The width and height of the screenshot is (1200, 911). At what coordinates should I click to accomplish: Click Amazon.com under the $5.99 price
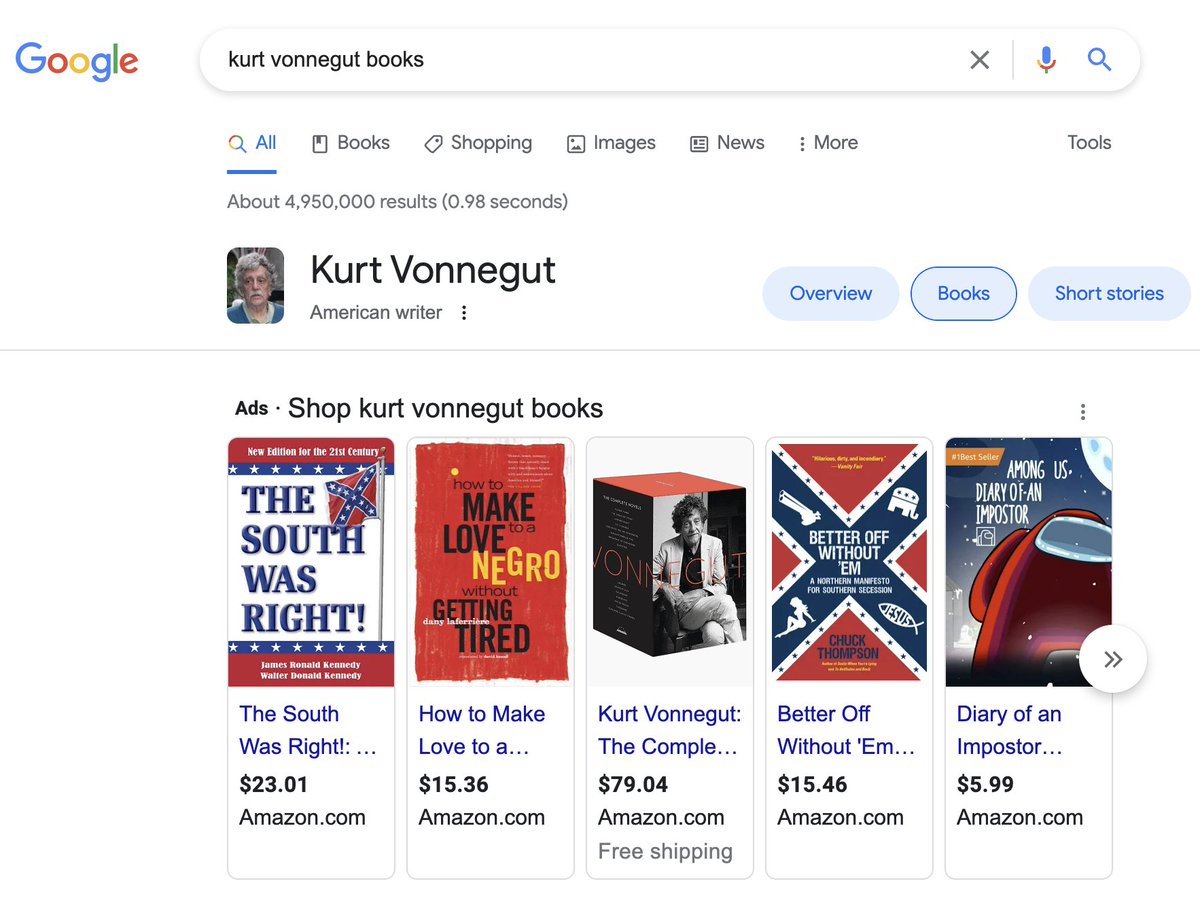coord(1020,818)
